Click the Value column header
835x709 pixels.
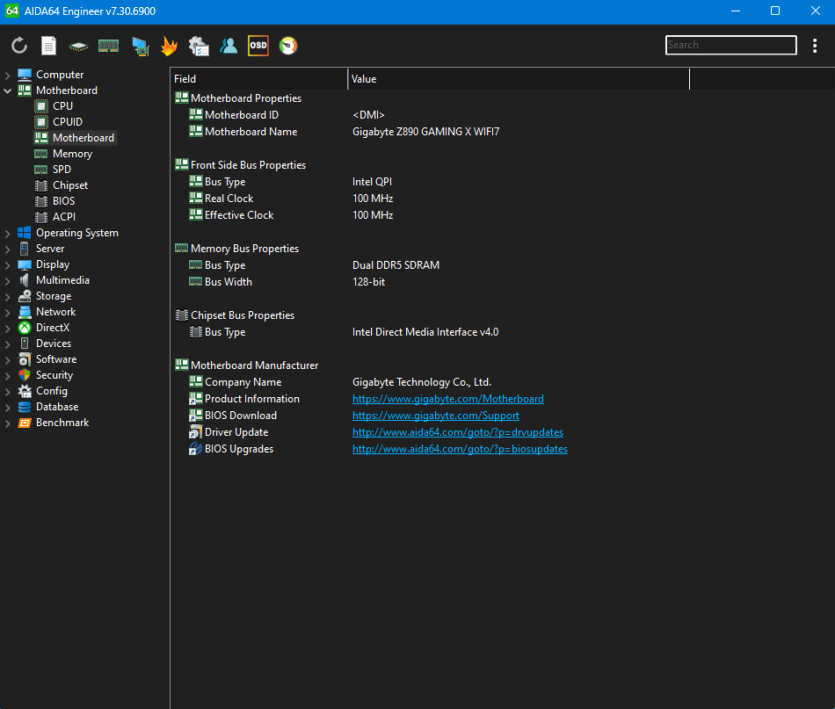tap(519, 79)
